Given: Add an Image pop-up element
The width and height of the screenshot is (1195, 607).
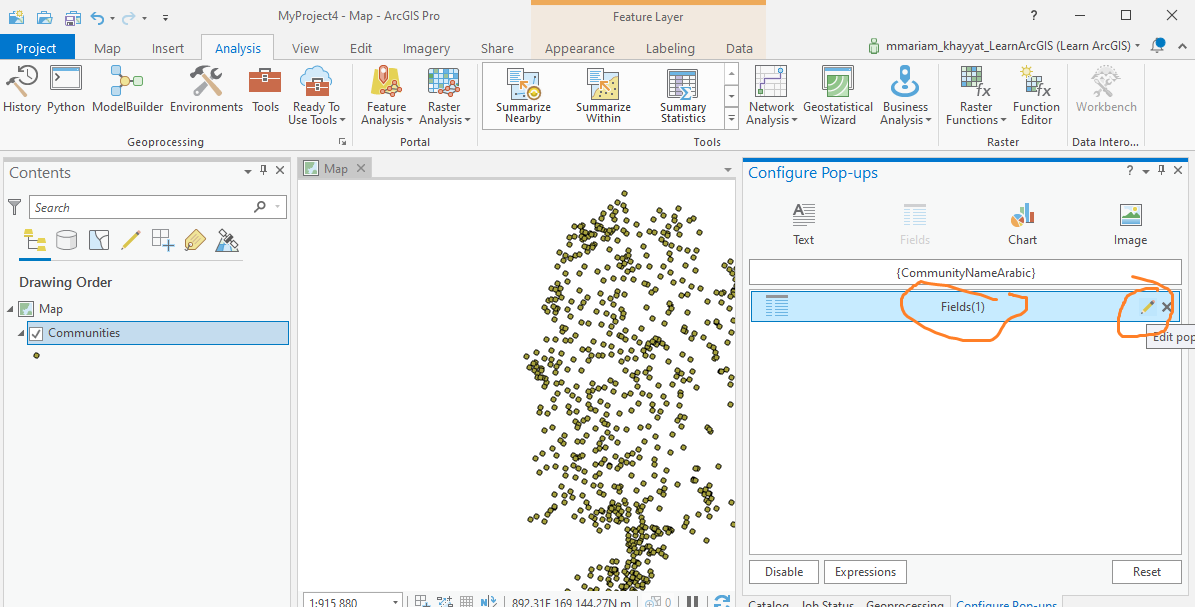Looking at the screenshot, I should (1130, 223).
